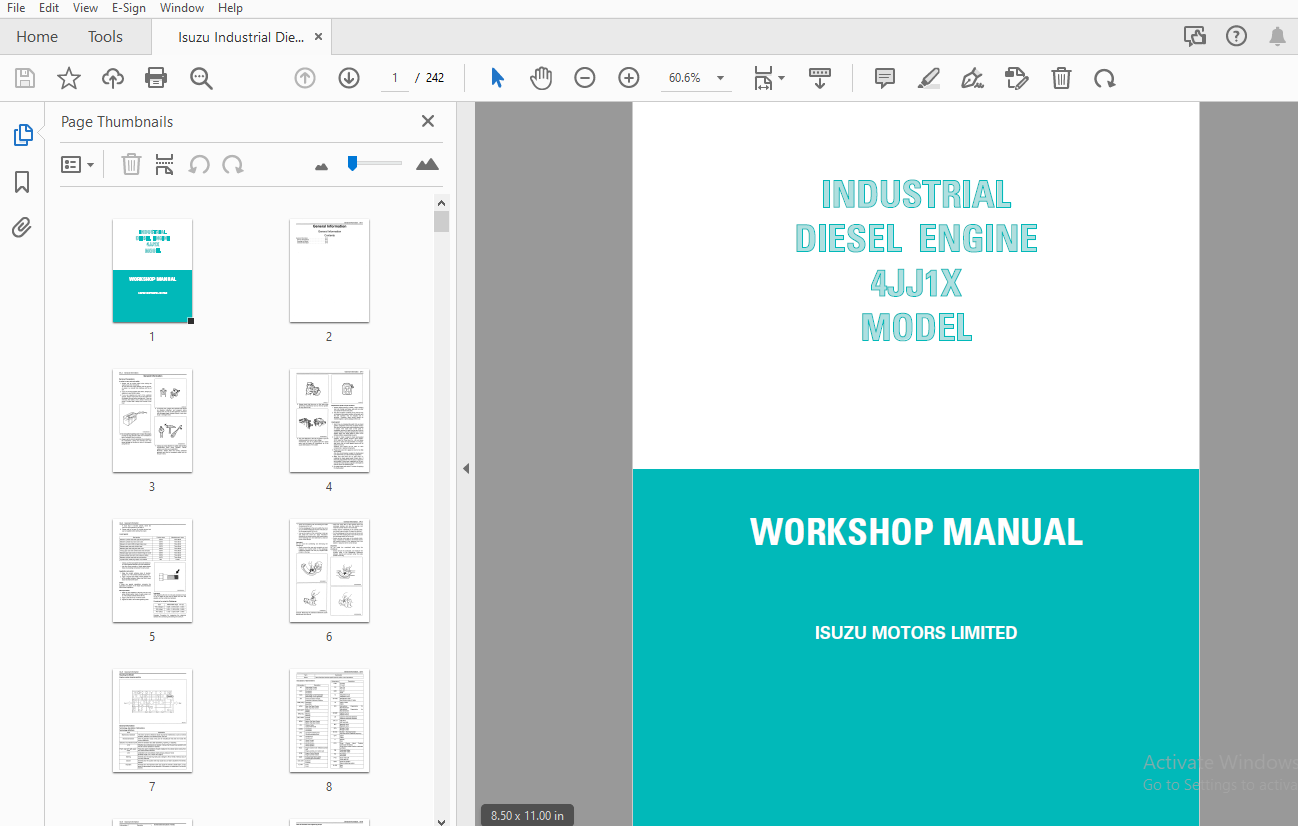This screenshot has height=826, width=1298.
Task: Upload the file to the cloud
Action: (113, 78)
